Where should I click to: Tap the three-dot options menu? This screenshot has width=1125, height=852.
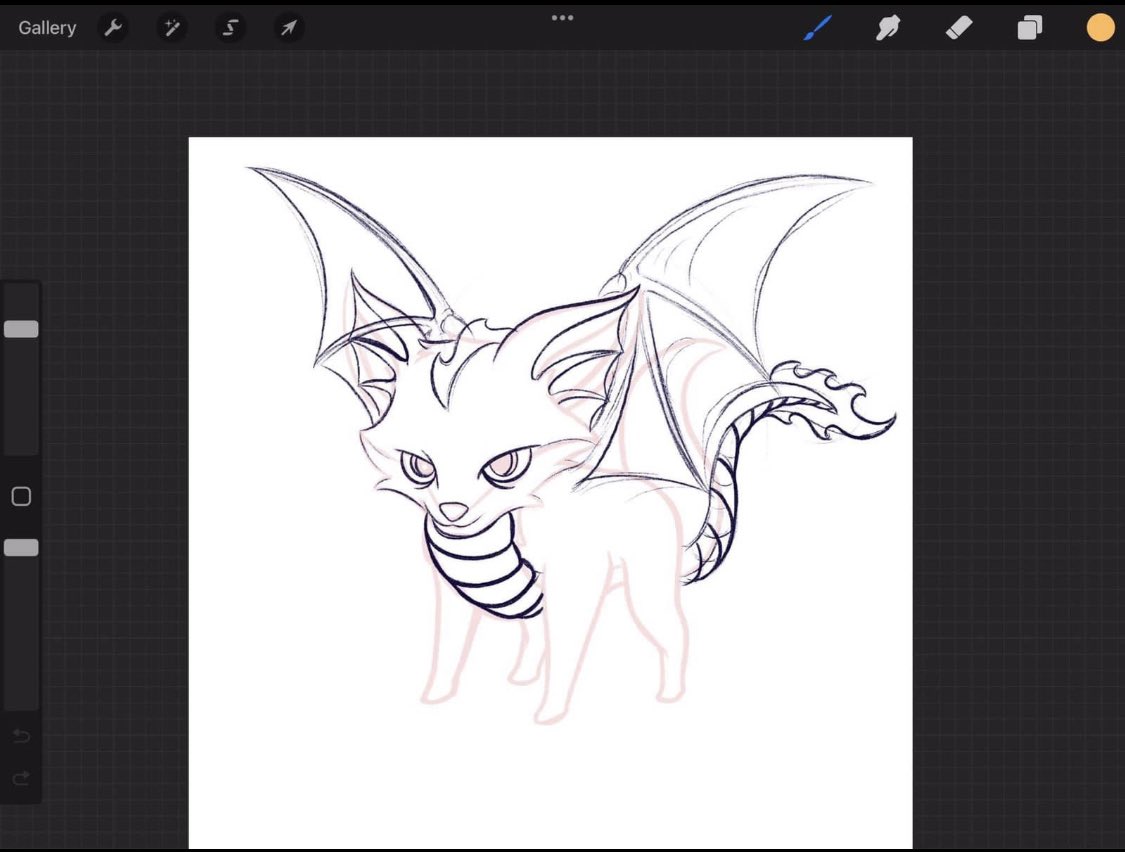click(562, 18)
